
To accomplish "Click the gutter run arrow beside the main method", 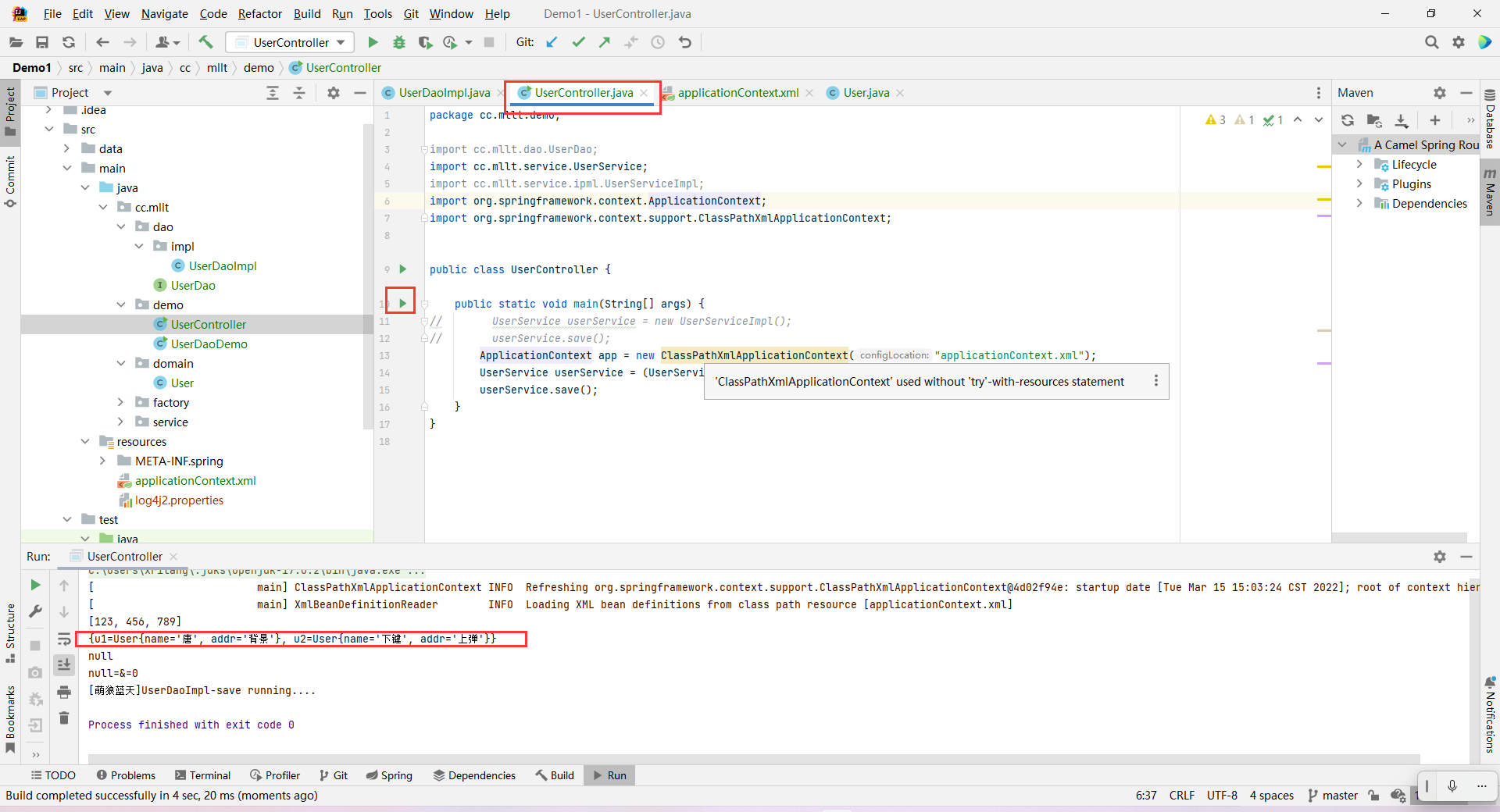I will [402, 303].
